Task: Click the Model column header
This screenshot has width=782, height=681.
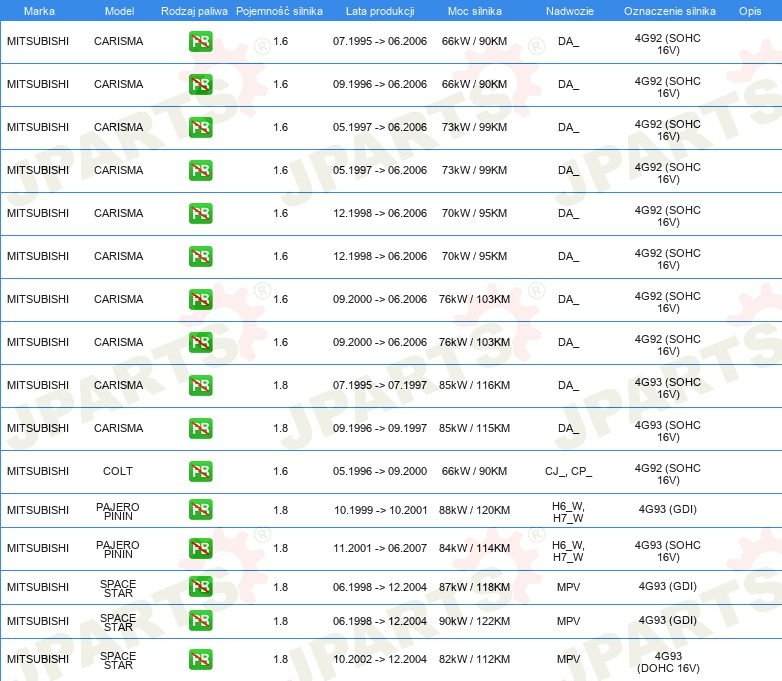Action: [x=118, y=11]
